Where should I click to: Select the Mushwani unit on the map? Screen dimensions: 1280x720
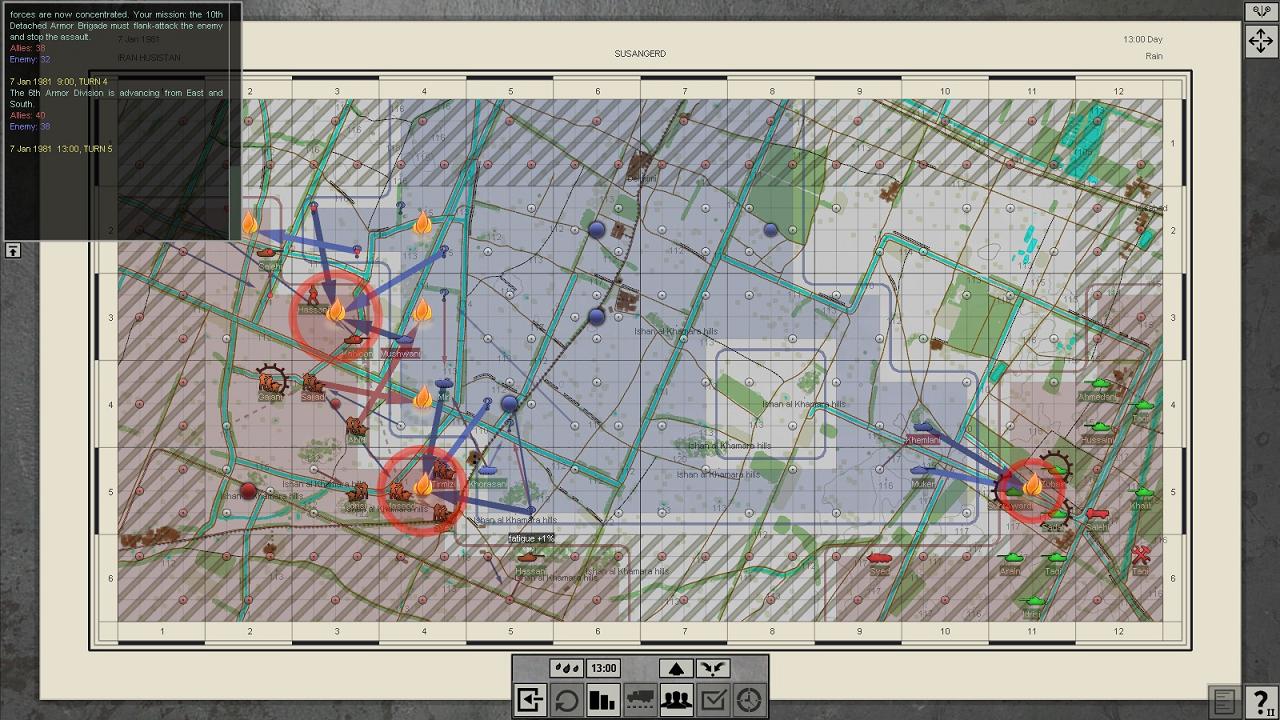[401, 346]
